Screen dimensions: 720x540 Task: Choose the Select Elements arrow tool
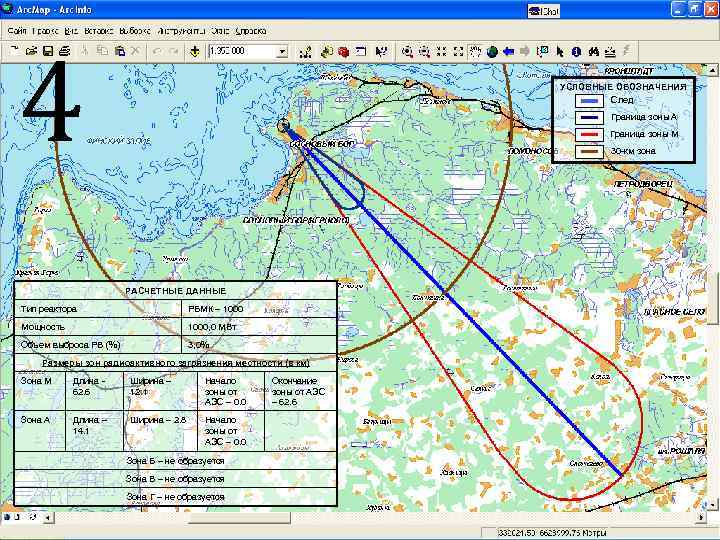[x=560, y=52]
